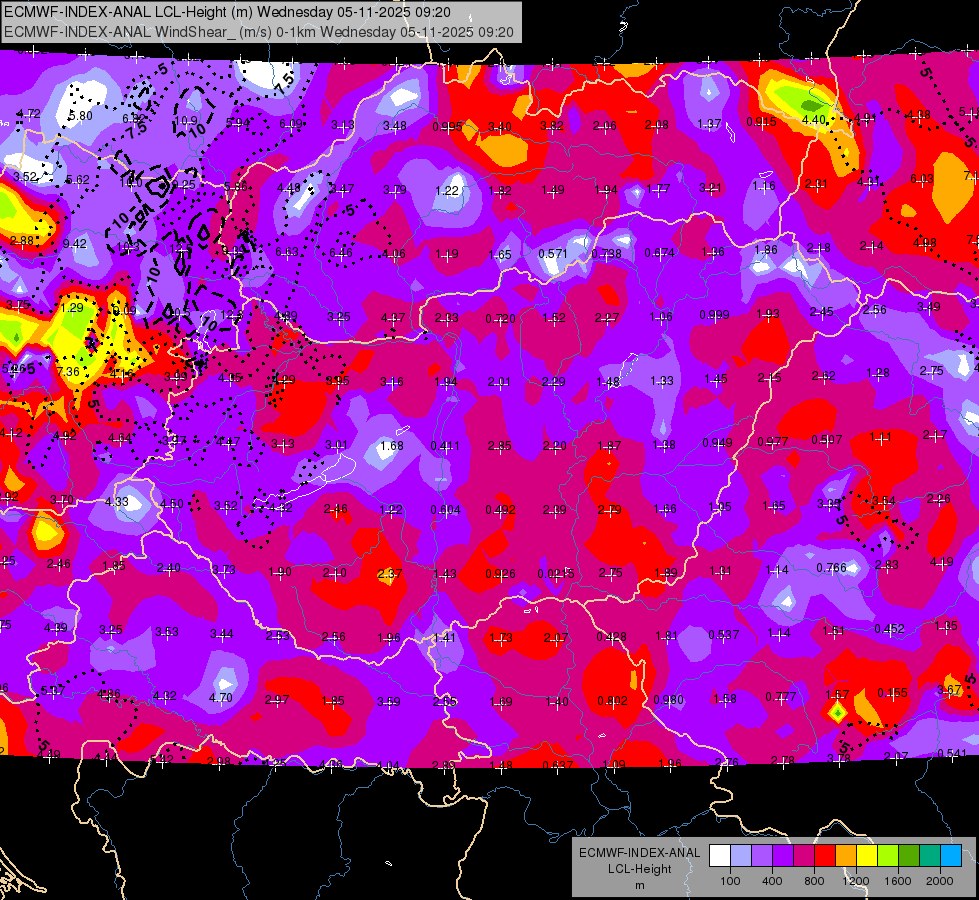Click the 100 tick label in legend
Image resolution: width=979 pixels, height=900 pixels.
[x=731, y=881]
